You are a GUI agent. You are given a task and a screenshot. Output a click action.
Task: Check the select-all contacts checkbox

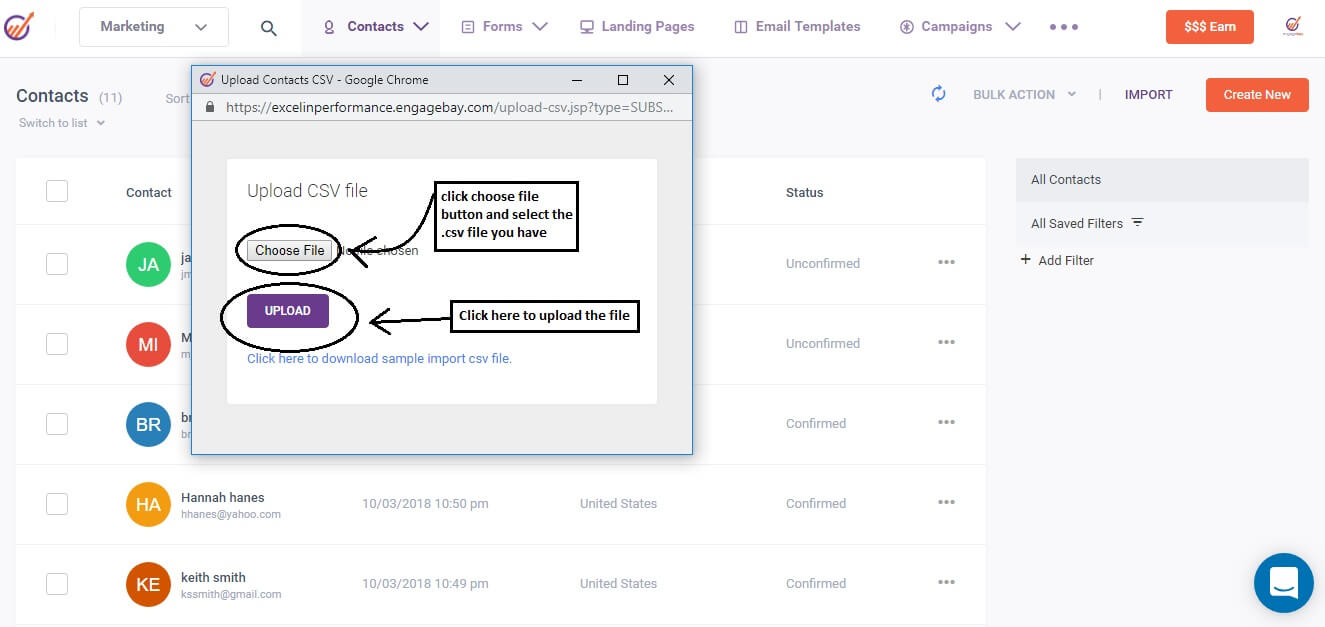click(57, 192)
